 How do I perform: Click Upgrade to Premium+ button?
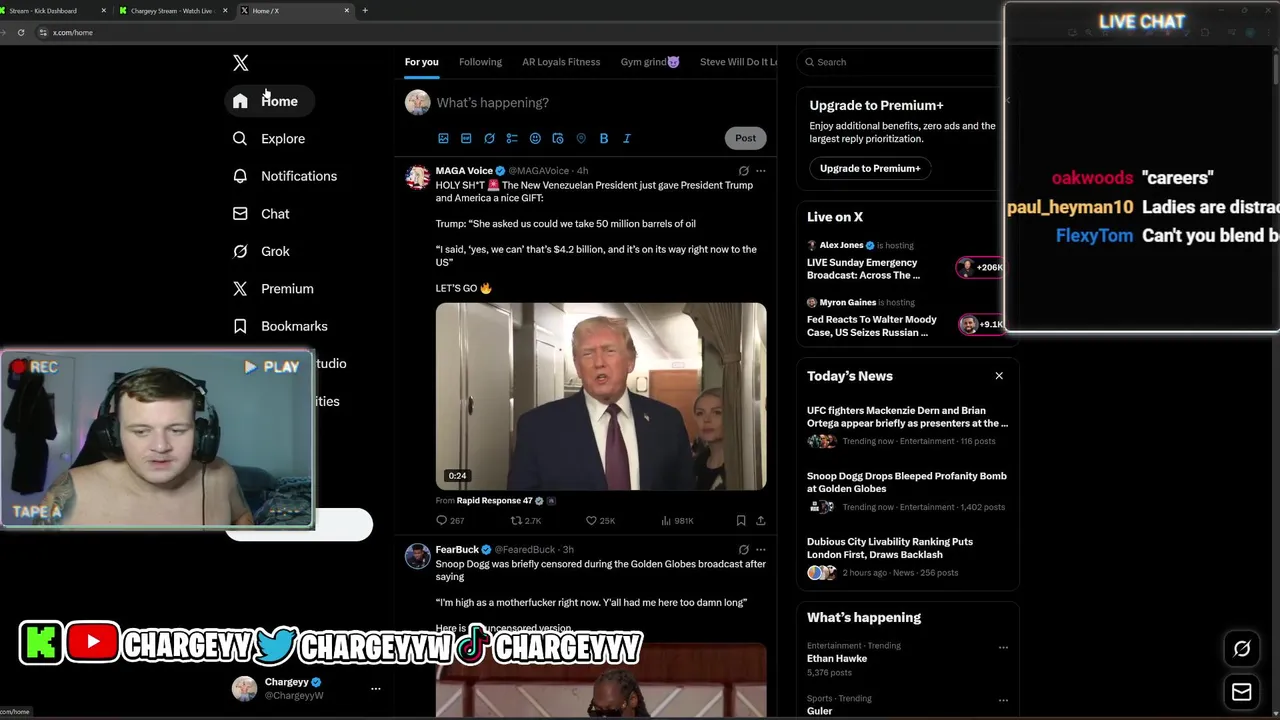point(870,168)
